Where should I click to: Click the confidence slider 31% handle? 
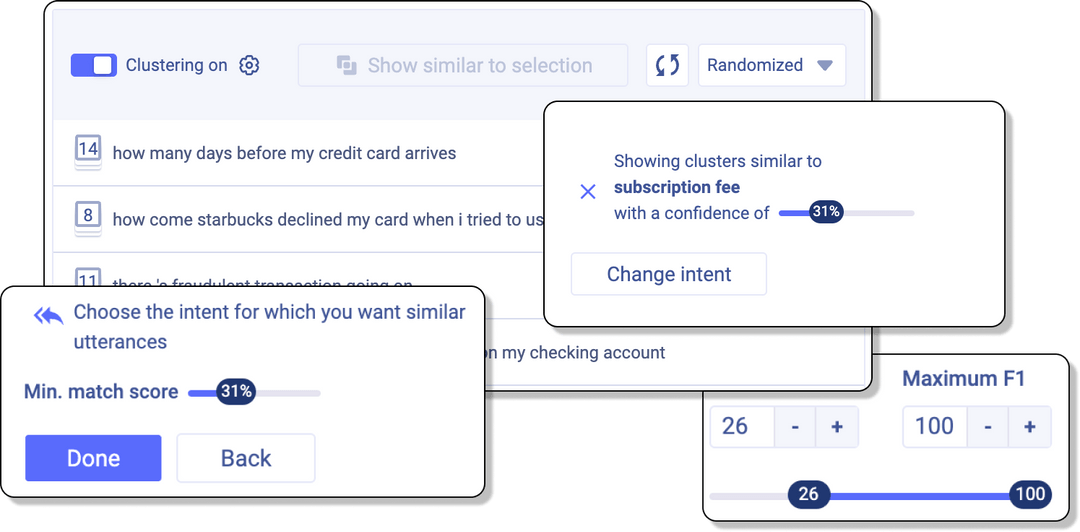coord(825,212)
